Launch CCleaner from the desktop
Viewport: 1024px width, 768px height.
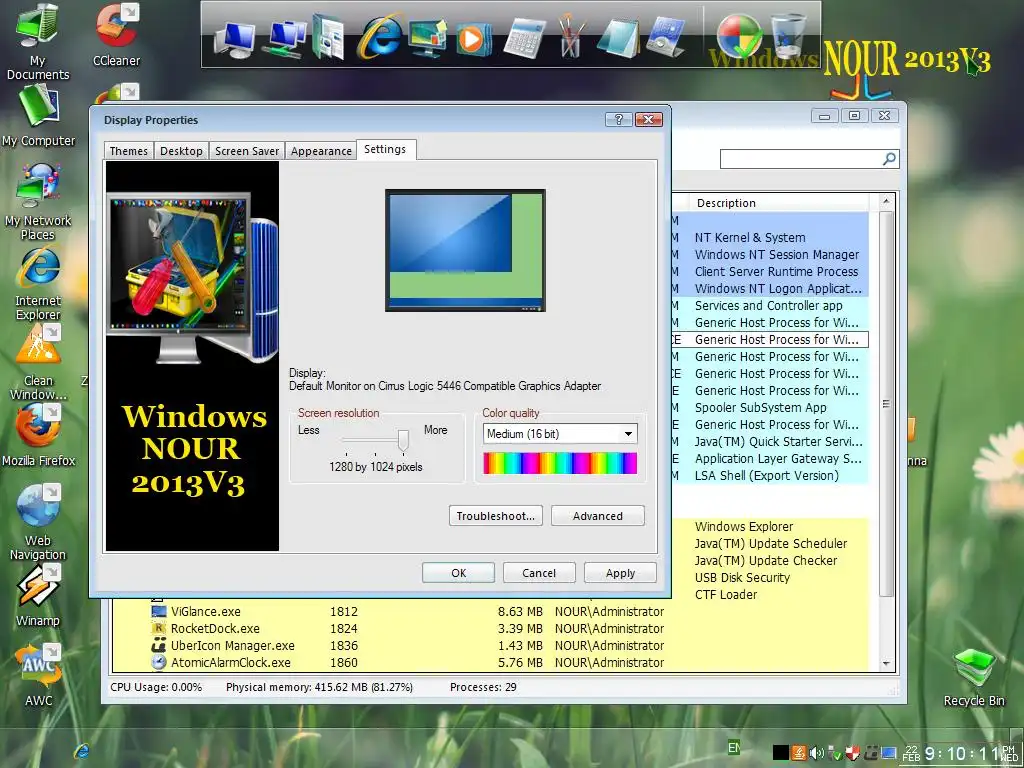pos(116,34)
